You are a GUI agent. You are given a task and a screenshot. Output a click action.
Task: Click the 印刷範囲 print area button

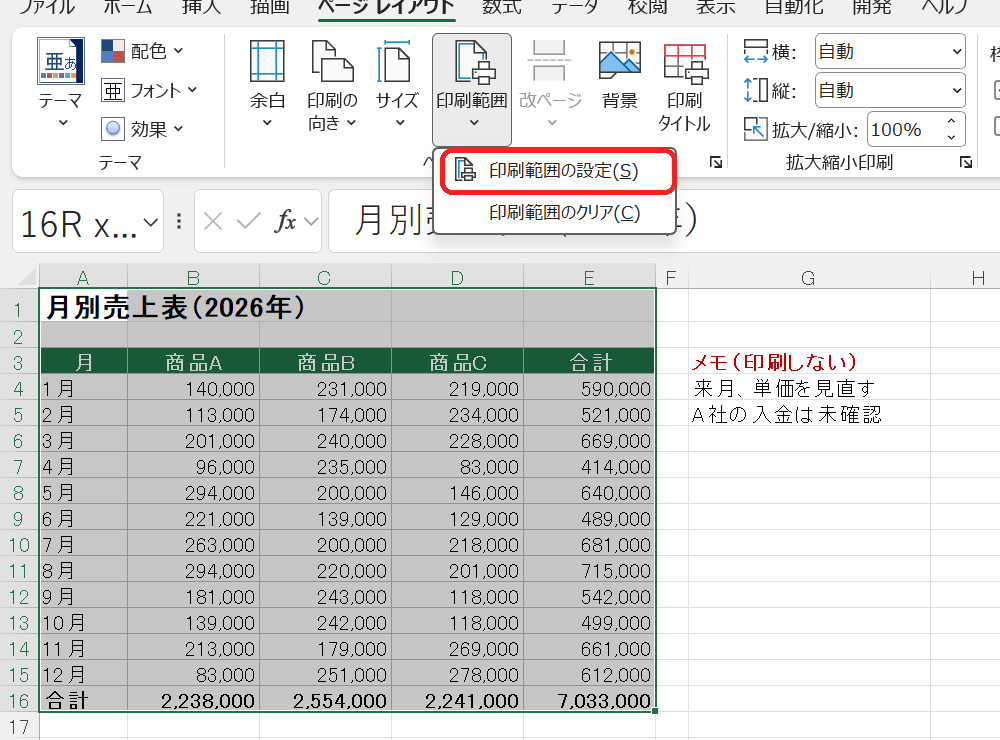[472, 88]
